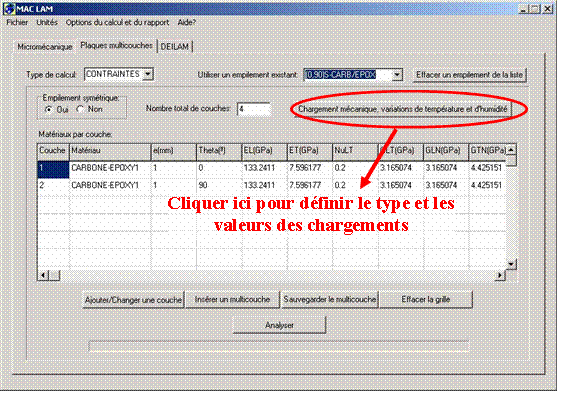Click the GTN(GPa) column header
The image size is (576, 397).
pos(487,151)
